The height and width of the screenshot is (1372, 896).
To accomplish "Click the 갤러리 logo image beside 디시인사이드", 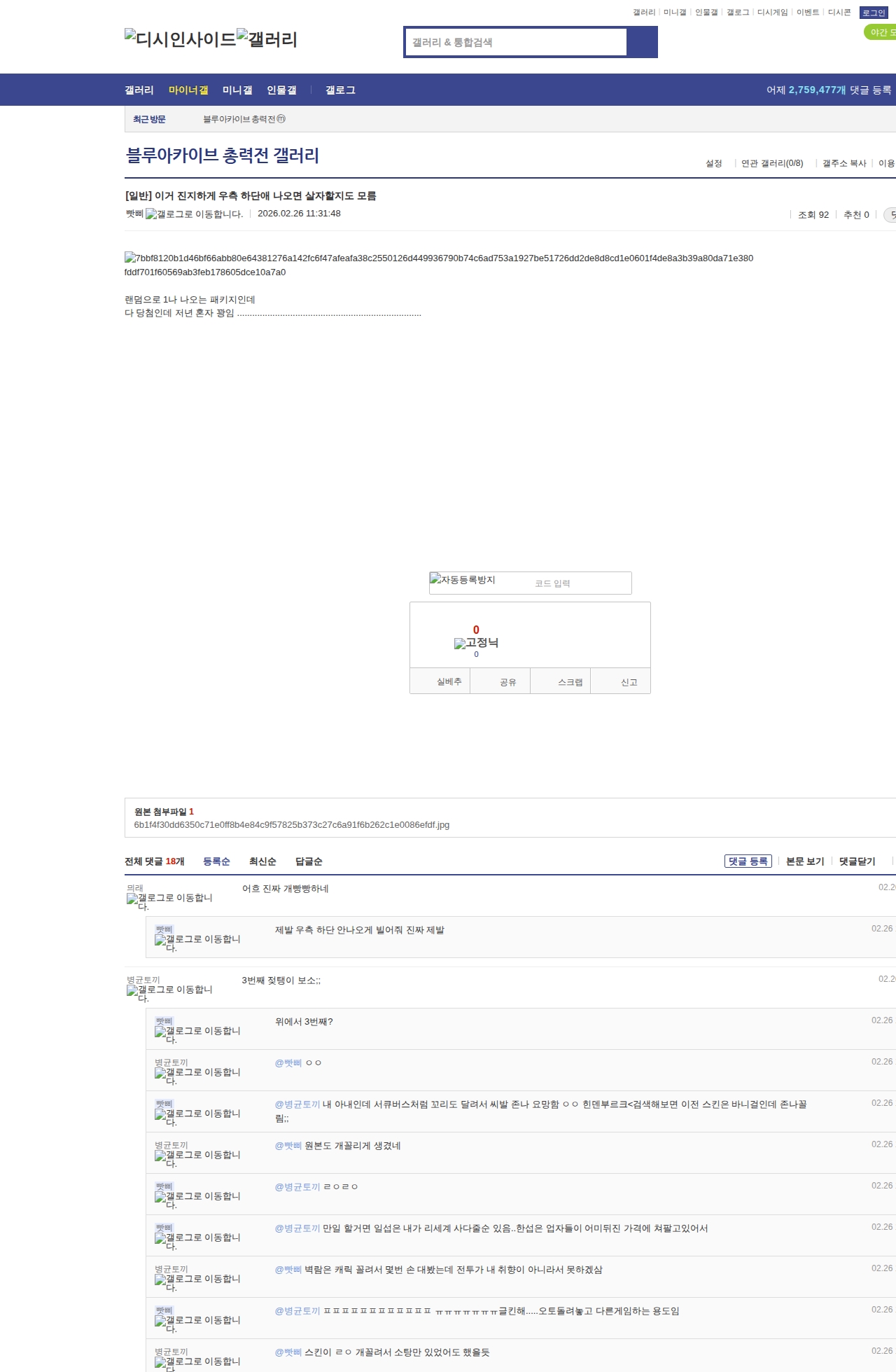I will click(x=267, y=39).
